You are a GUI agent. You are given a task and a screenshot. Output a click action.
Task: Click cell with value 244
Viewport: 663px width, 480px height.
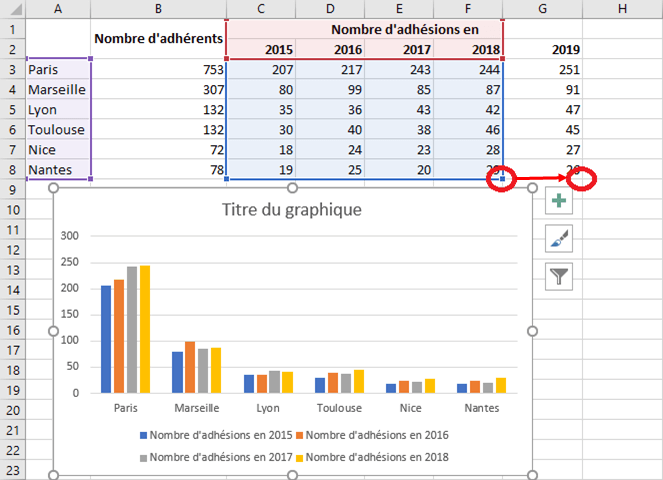coord(468,69)
